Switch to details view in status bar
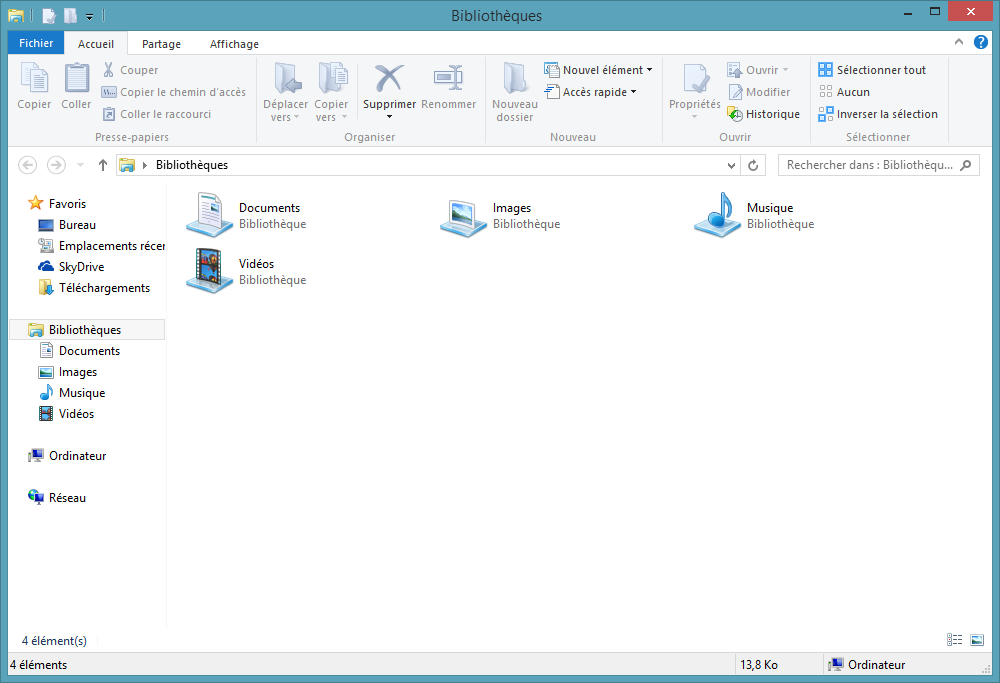The height and width of the screenshot is (683, 1000). [955, 640]
